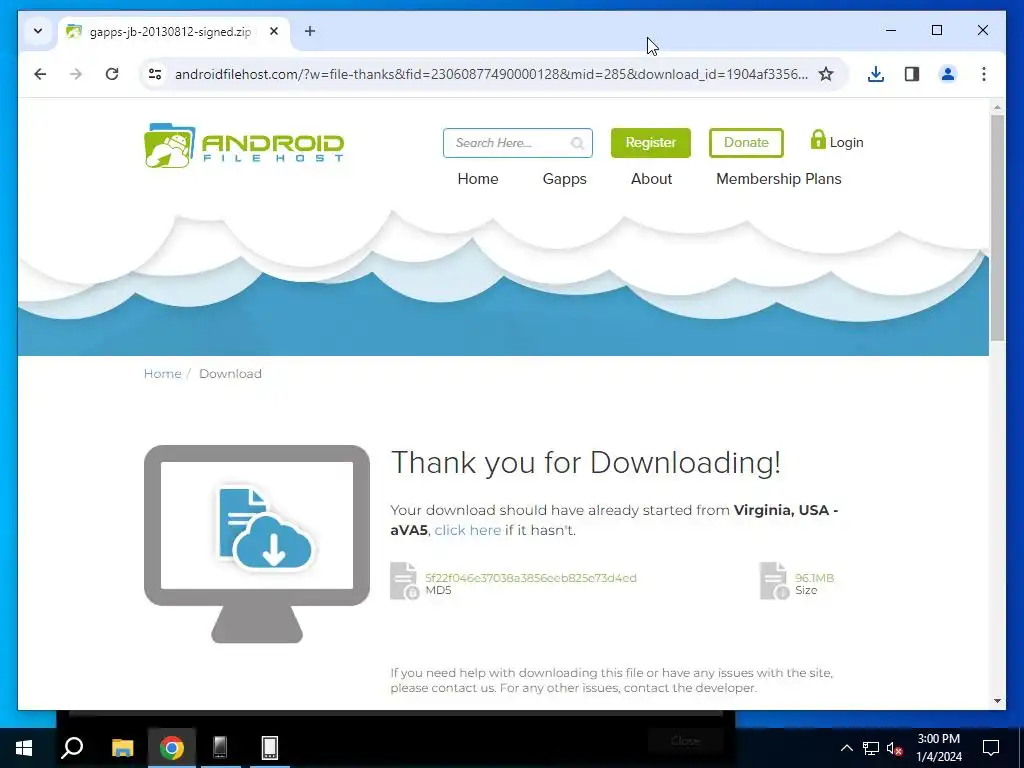Toggle the Chrome side panel icon
1024x768 pixels.
[x=912, y=74]
